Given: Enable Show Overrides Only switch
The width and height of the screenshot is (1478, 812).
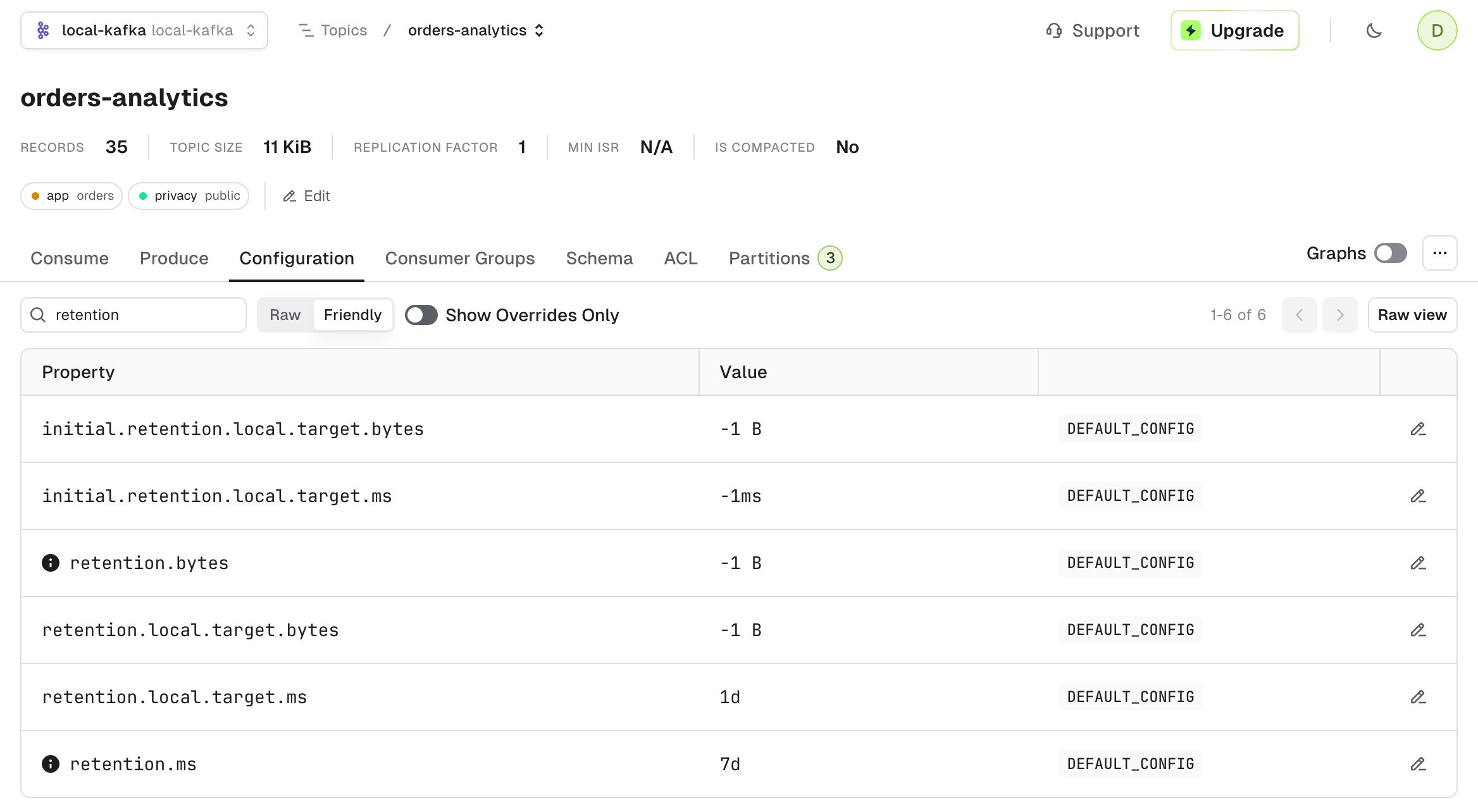Looking at the screenshot, I should pyautogui.click(x=421, y=315).
